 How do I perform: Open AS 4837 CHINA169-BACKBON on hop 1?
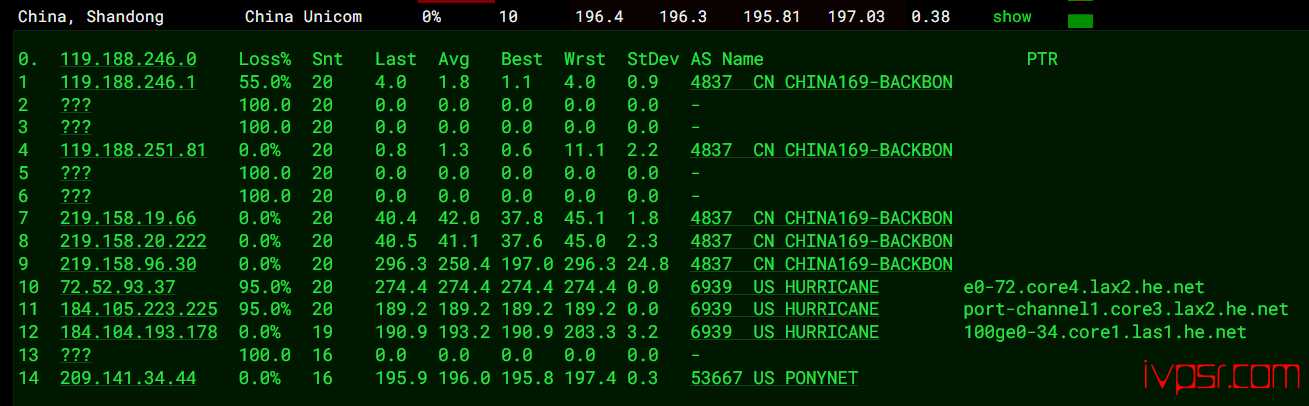tap(821, 82)
